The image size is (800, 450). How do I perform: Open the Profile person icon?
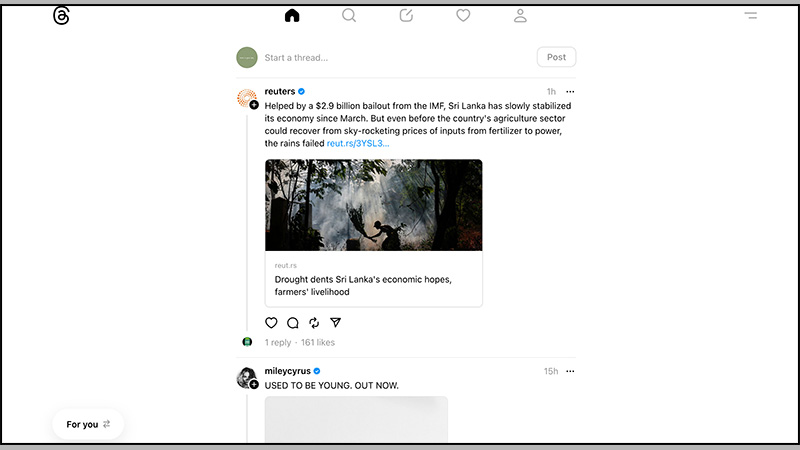pyautogui.click(x=520, y=16)
